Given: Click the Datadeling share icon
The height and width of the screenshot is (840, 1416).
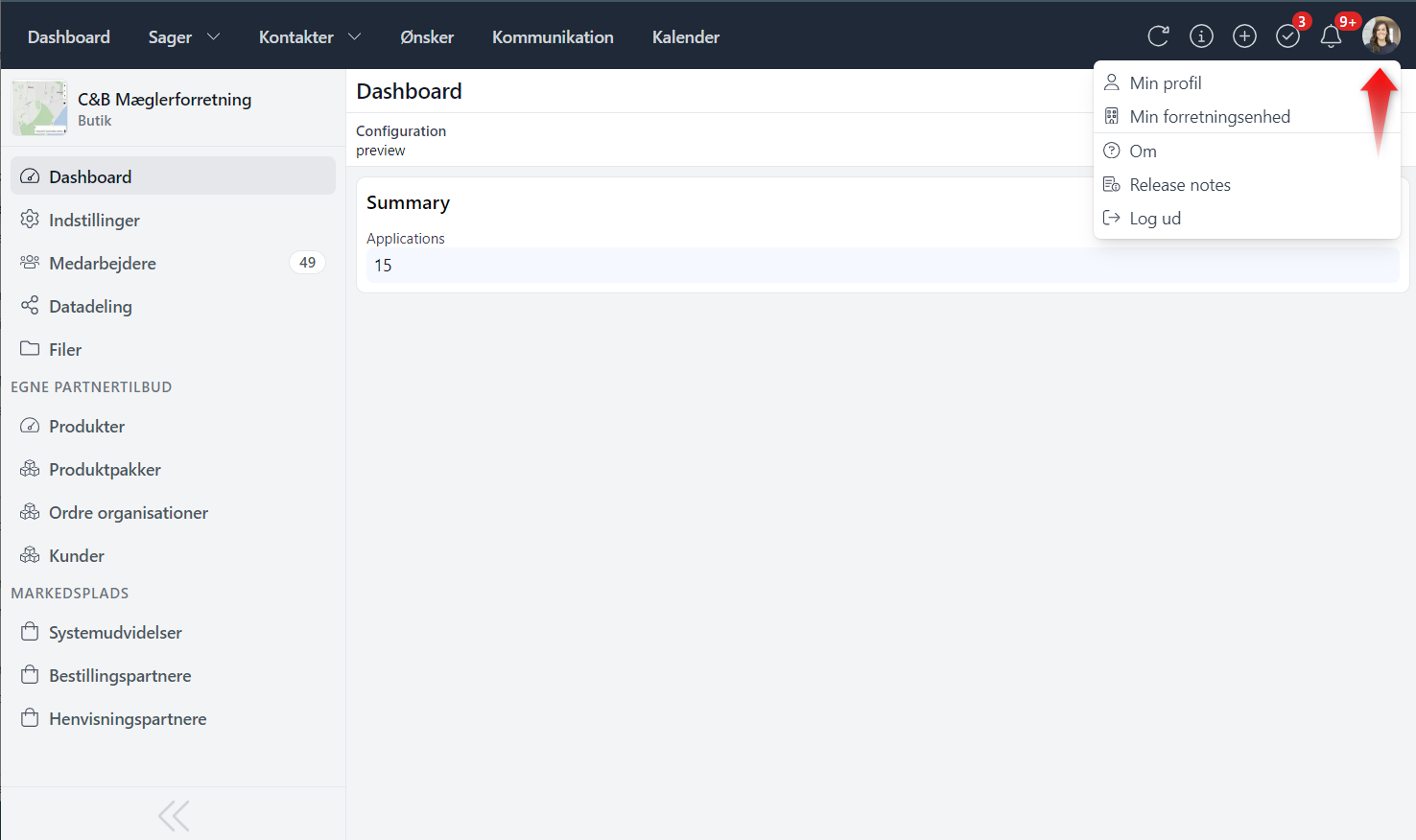Looking at the screenshot, I should (x=30, y=306).
